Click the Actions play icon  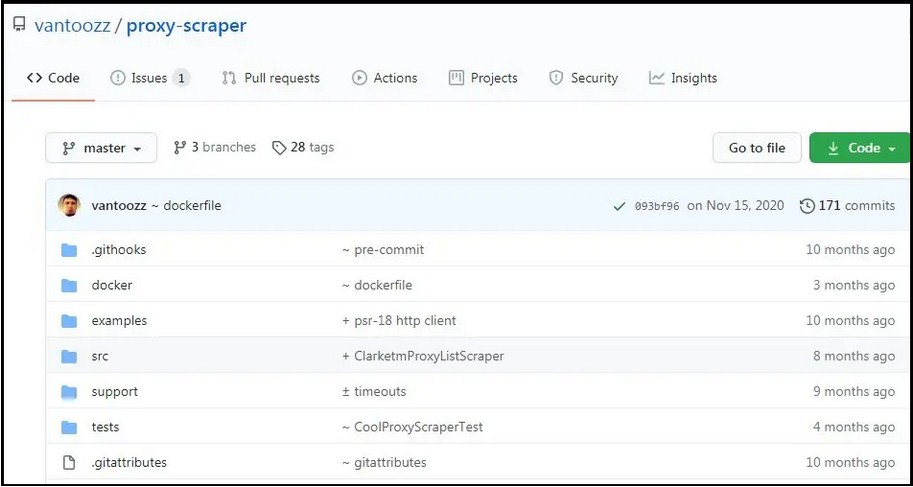tap(359, 78)
